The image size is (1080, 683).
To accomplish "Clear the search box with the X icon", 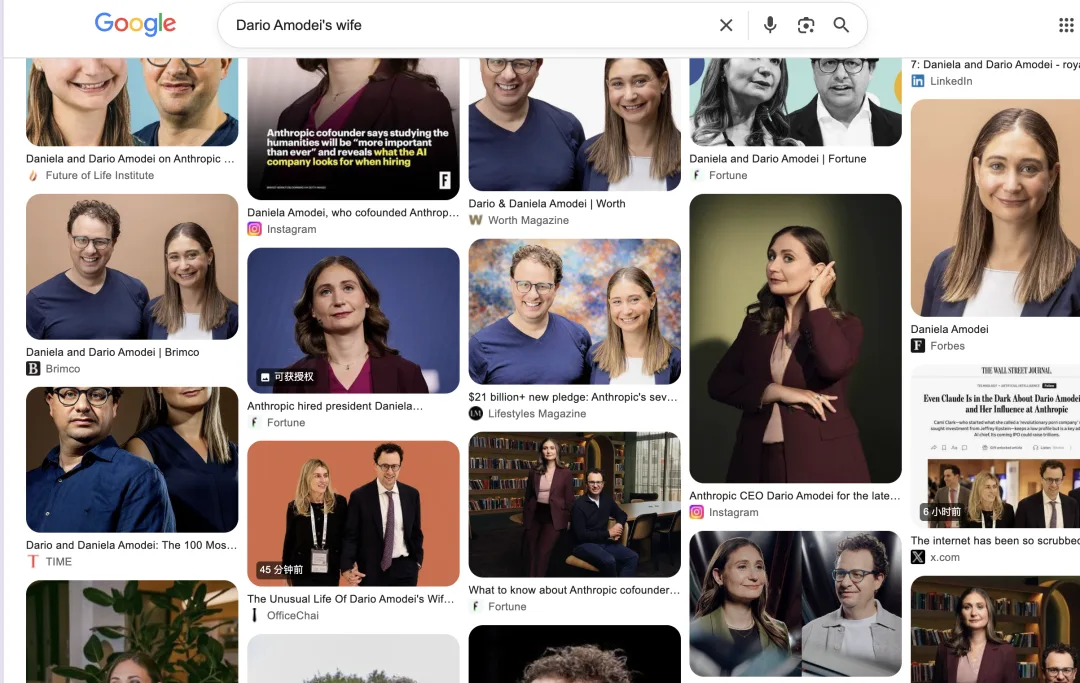I will tap(726, 25).
